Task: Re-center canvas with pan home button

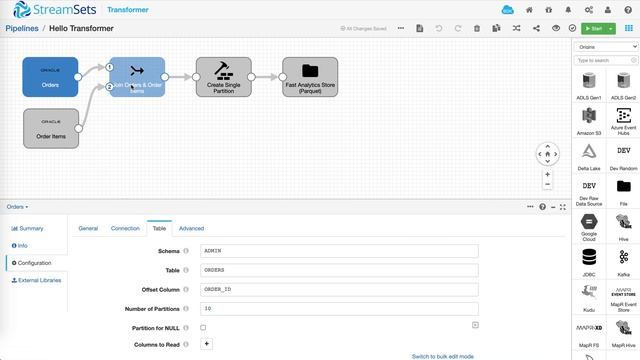Action: tap(547, 154)
